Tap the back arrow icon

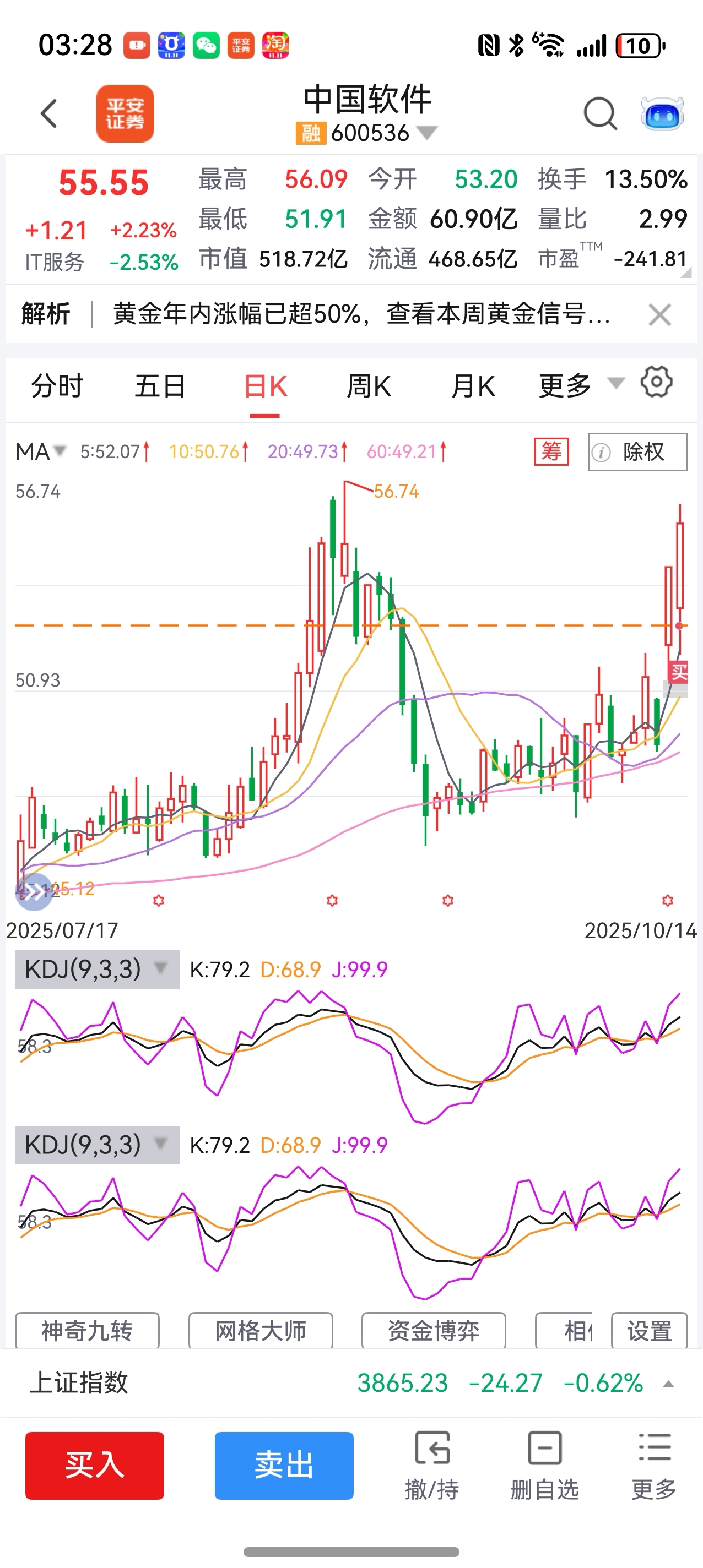coord(48,114)
